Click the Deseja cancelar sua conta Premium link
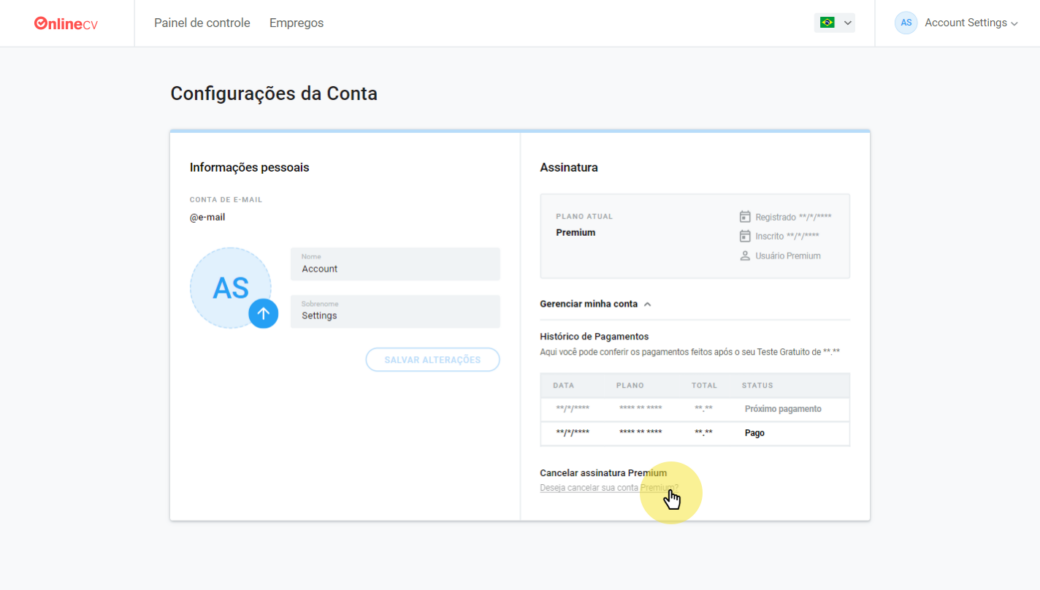Screen dimensions: 1040x590 coord(608,488)
